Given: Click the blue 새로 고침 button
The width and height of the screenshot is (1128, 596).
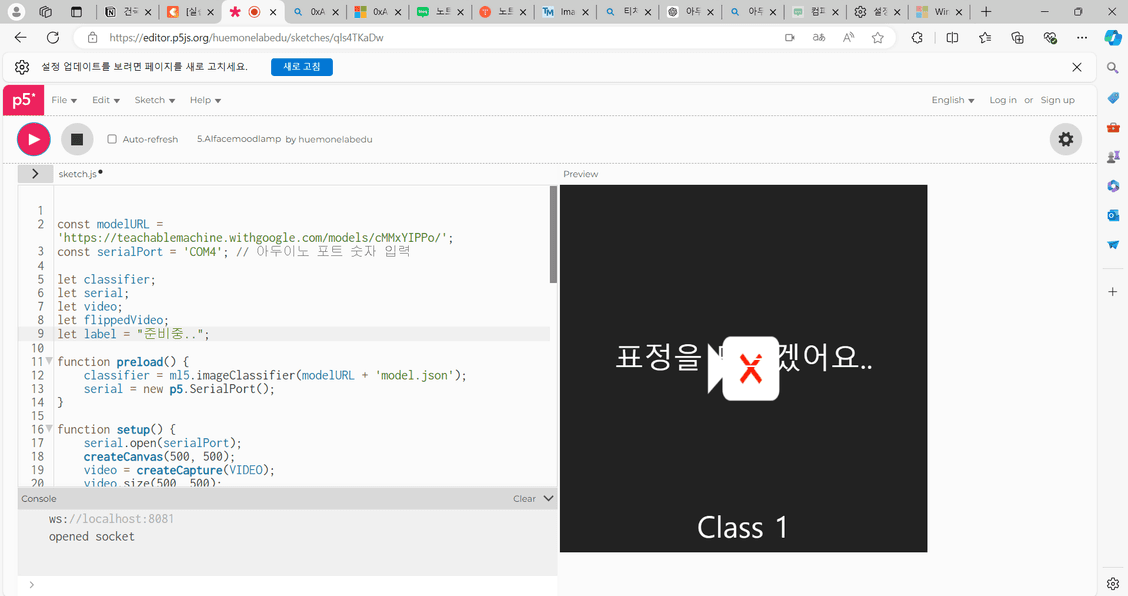Looking at the screenshot, I should click(301, 67).
